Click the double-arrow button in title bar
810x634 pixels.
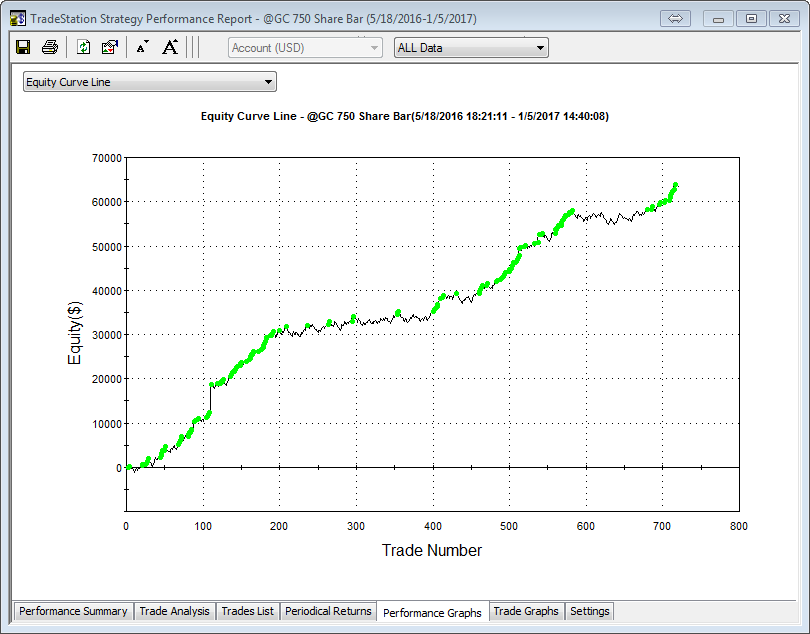tap(676, 18)
